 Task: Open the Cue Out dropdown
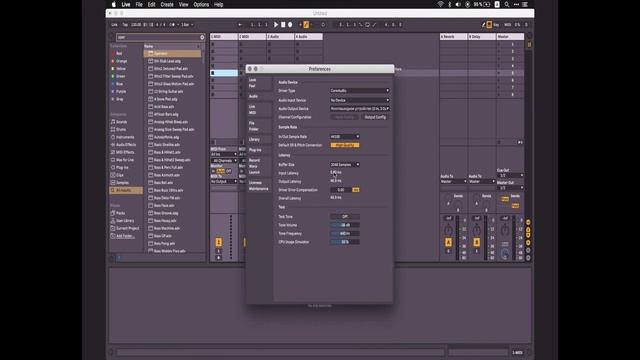tap(511, 176)
